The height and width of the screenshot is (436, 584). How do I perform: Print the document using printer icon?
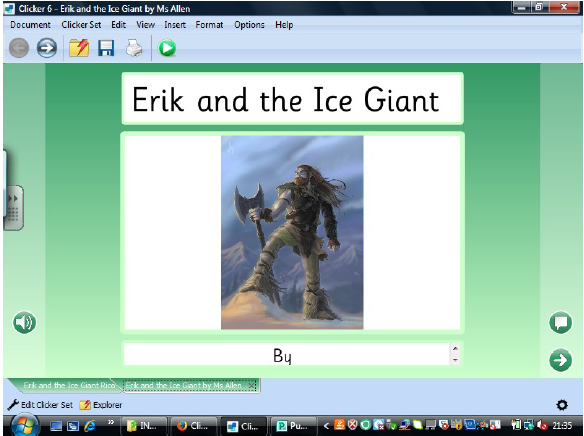tap(134, 48)
